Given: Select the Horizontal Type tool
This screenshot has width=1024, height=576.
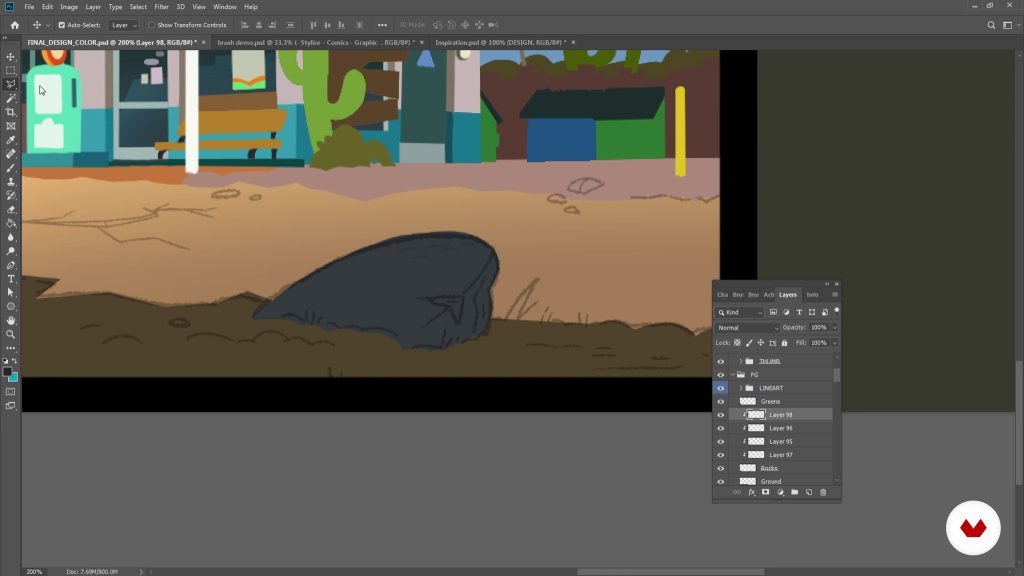Looking at the screenshot, I should click(11, 279).
